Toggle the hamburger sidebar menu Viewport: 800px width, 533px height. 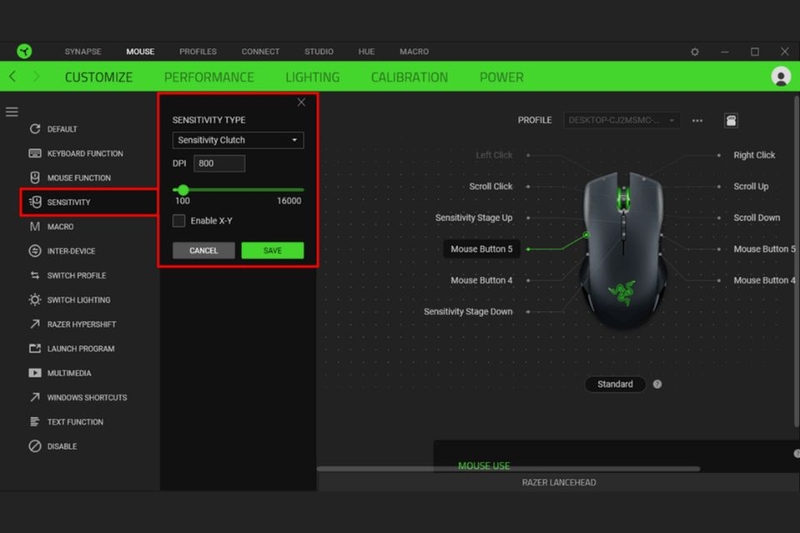coord(12,112)
